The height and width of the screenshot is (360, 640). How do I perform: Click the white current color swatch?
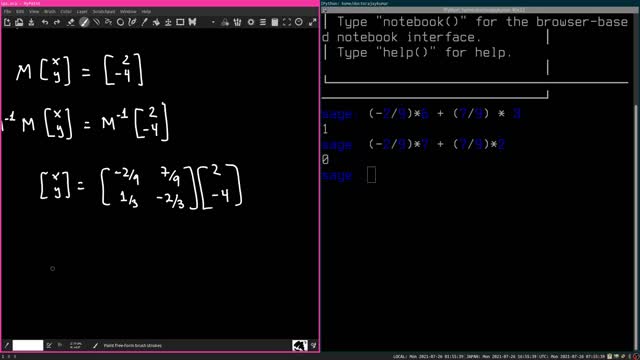click(28, 345)
